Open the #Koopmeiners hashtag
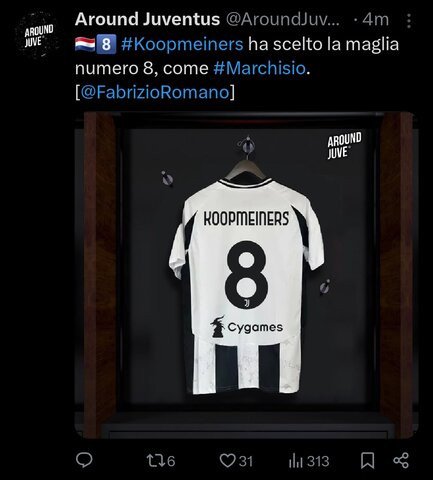433x480 pixels. [182, 44]
